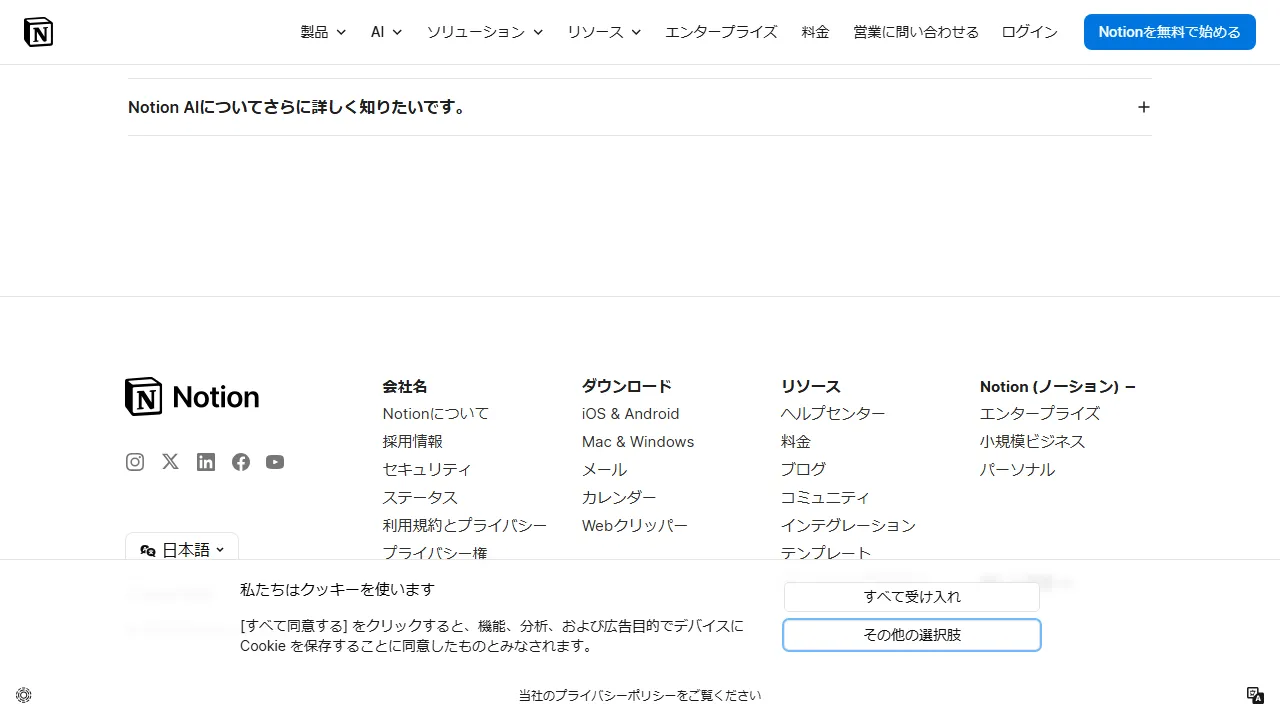
Task: Click the Notion logo in the top navigation
Action: [38, 31]
